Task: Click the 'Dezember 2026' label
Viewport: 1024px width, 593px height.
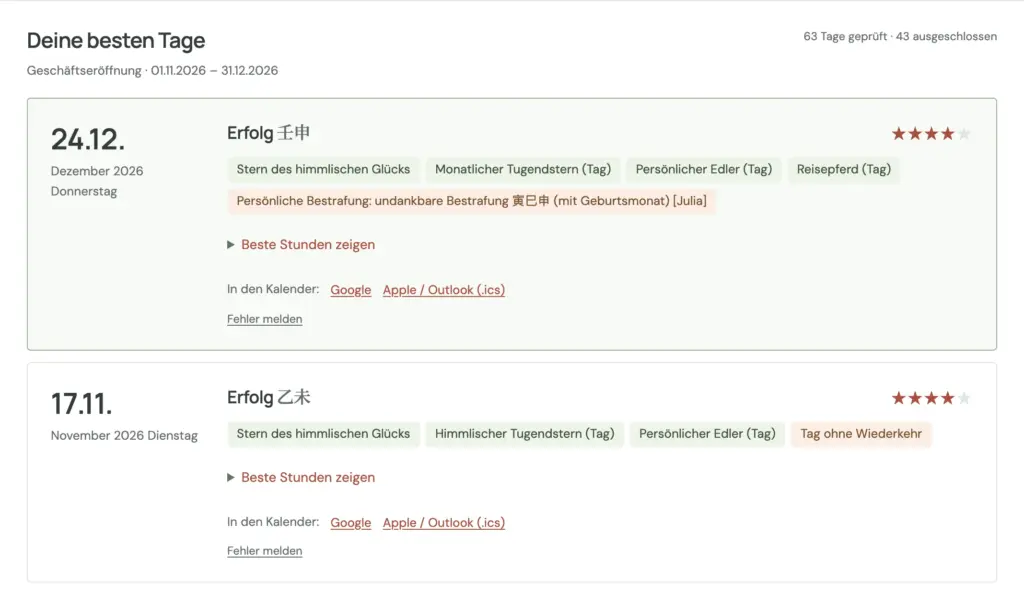Action: point(97,171)
